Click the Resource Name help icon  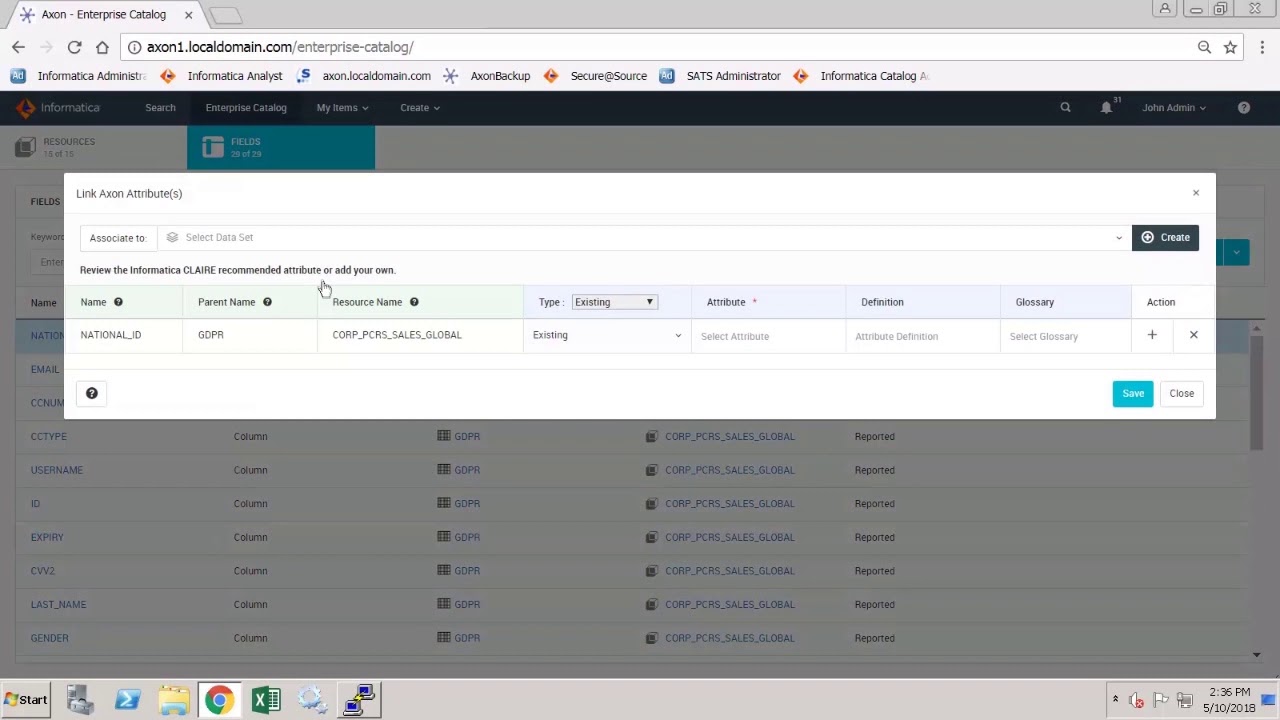coord(414,302)
